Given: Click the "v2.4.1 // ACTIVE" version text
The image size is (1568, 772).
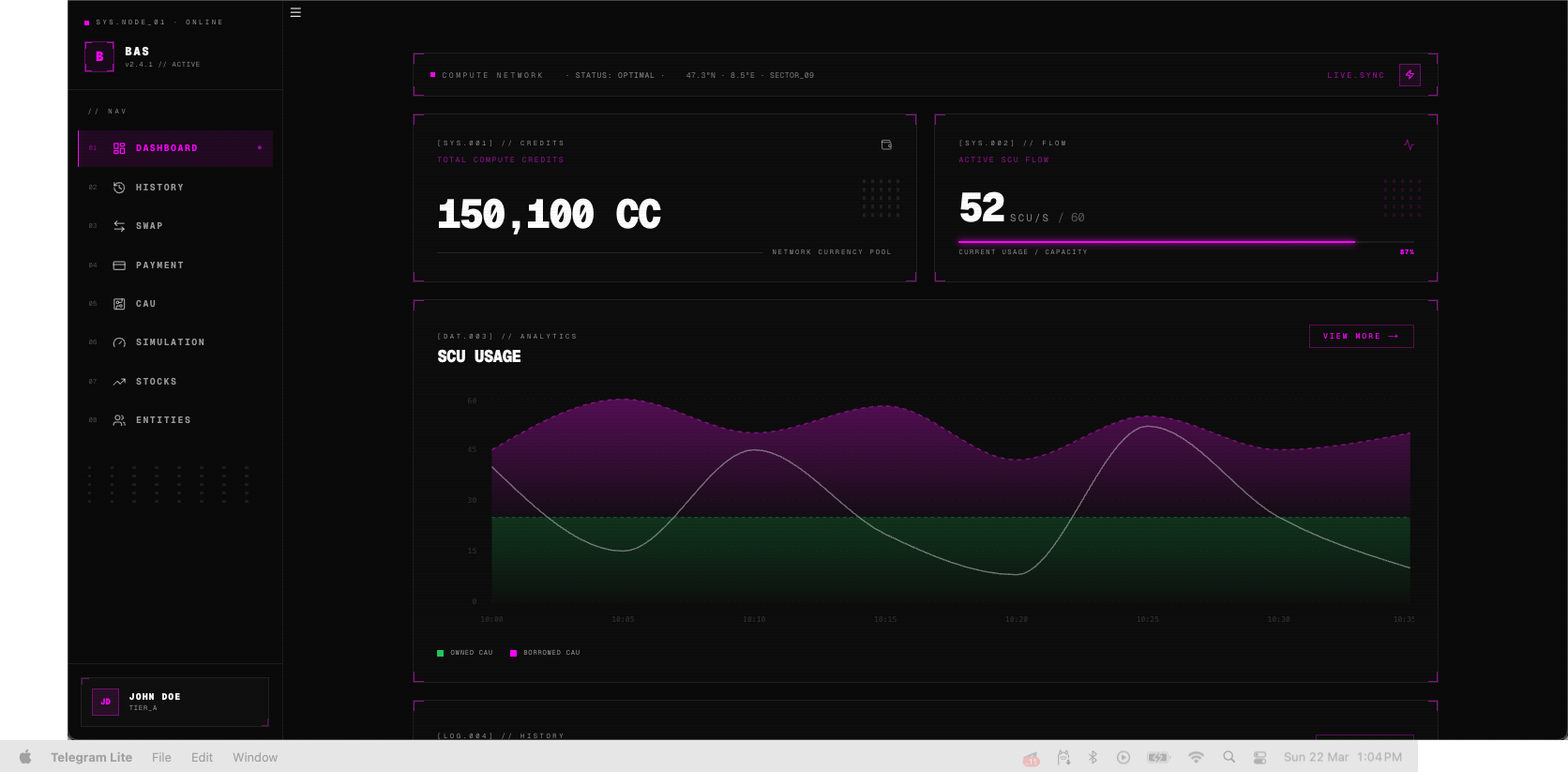Looking at the screenshot, I should tap(162, 65).
